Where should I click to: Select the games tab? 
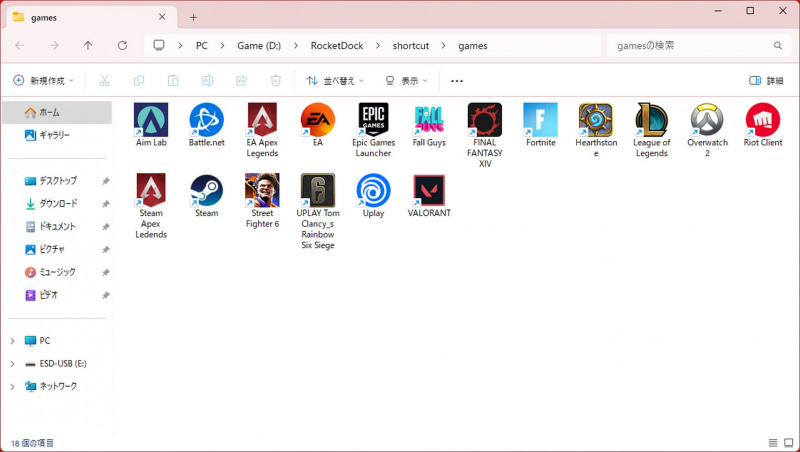click(92, 17)
